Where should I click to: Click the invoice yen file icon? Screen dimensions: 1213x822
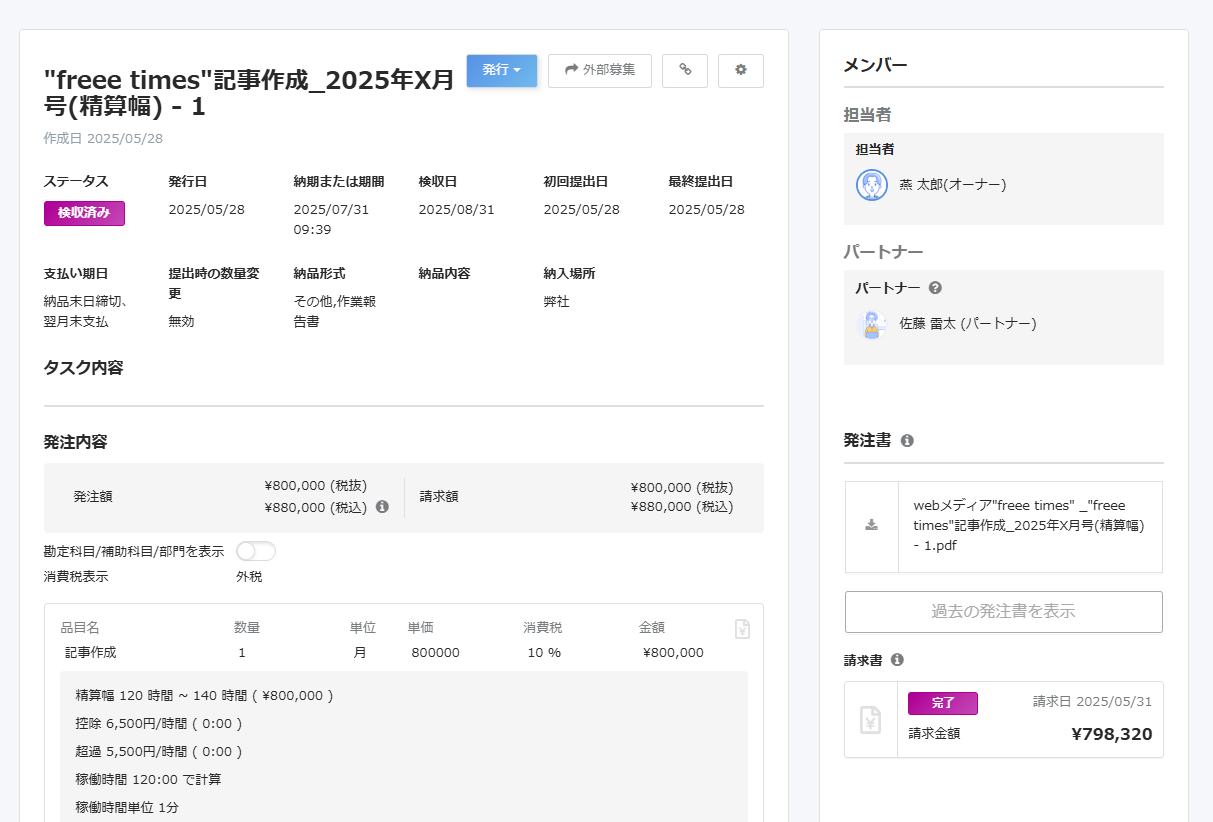871,720
